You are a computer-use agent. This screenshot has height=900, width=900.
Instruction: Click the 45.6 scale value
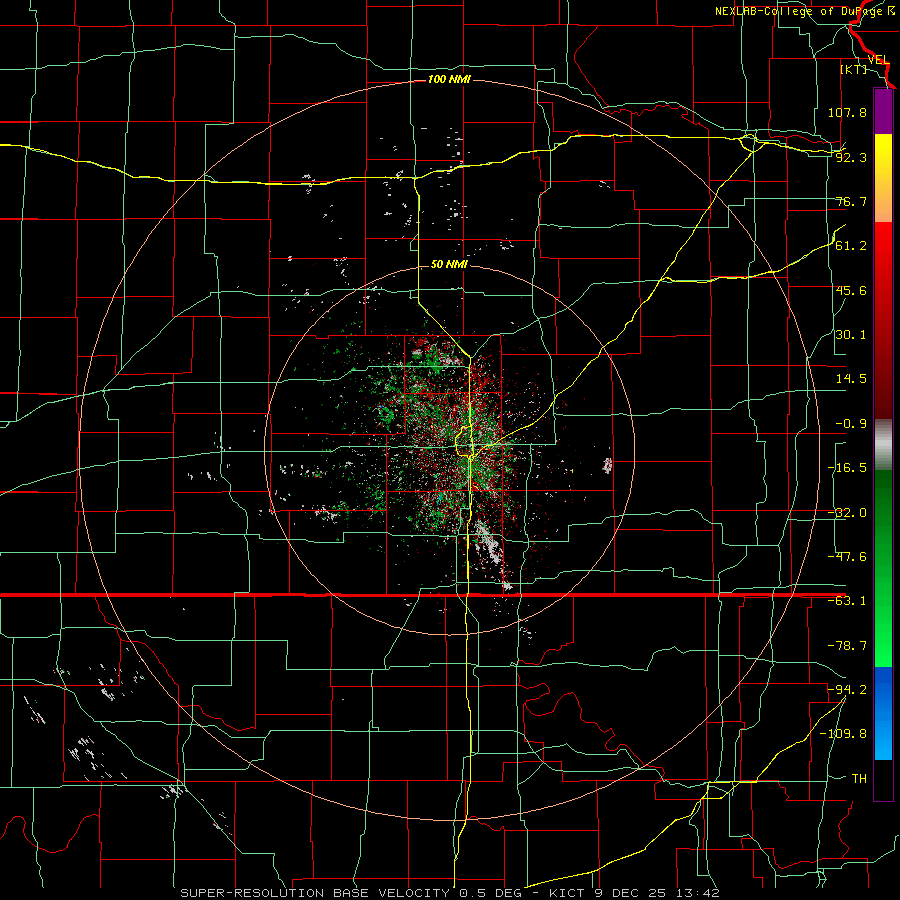pyautogui.click(x=851, y=290)
